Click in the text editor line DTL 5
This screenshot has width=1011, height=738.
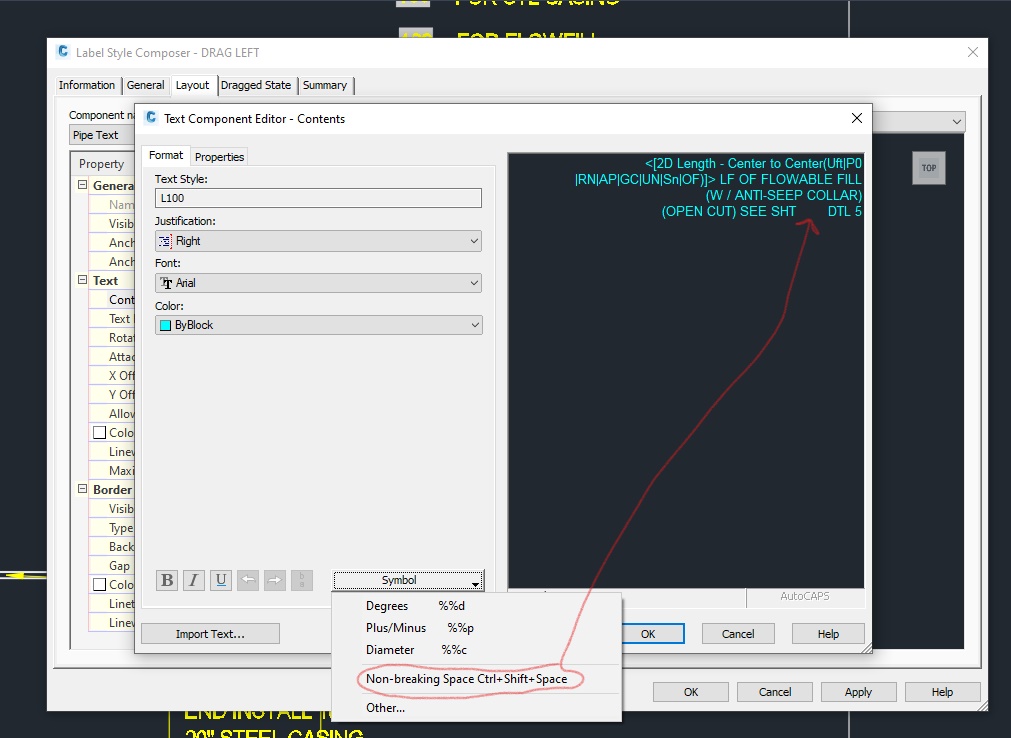(x=844, y=211)
